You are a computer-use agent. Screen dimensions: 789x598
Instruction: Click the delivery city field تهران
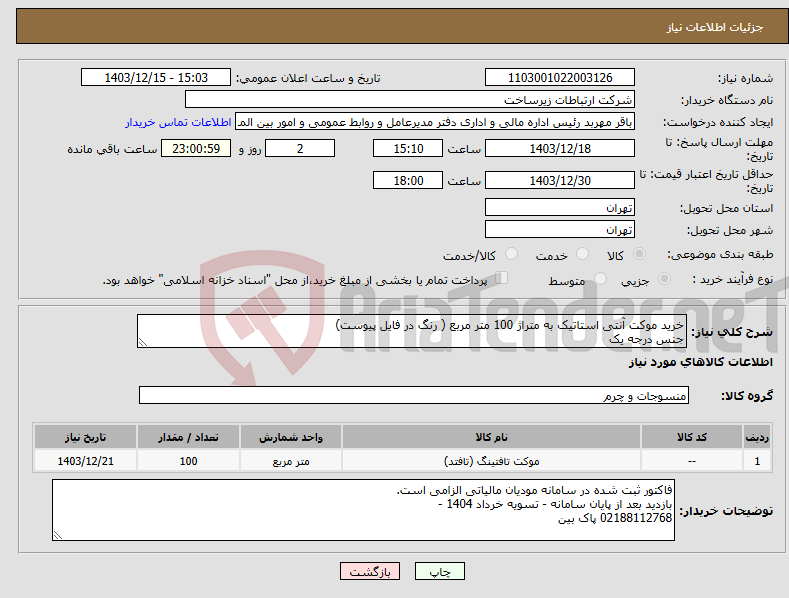point(560,230)
